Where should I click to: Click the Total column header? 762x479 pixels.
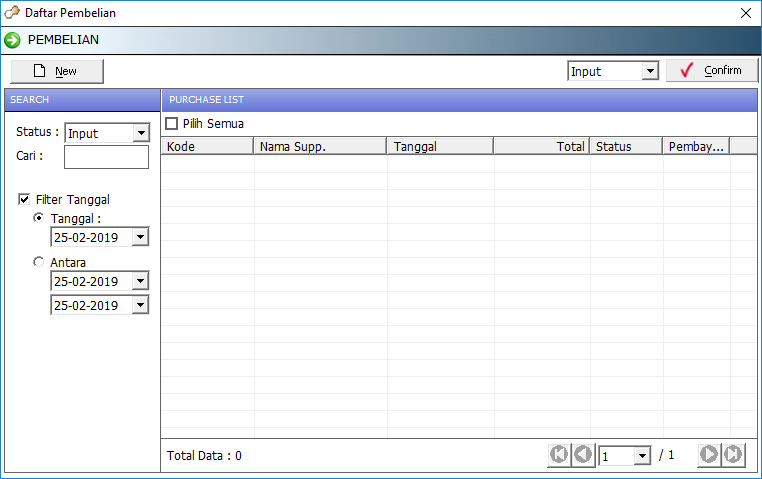coord(541,147)
